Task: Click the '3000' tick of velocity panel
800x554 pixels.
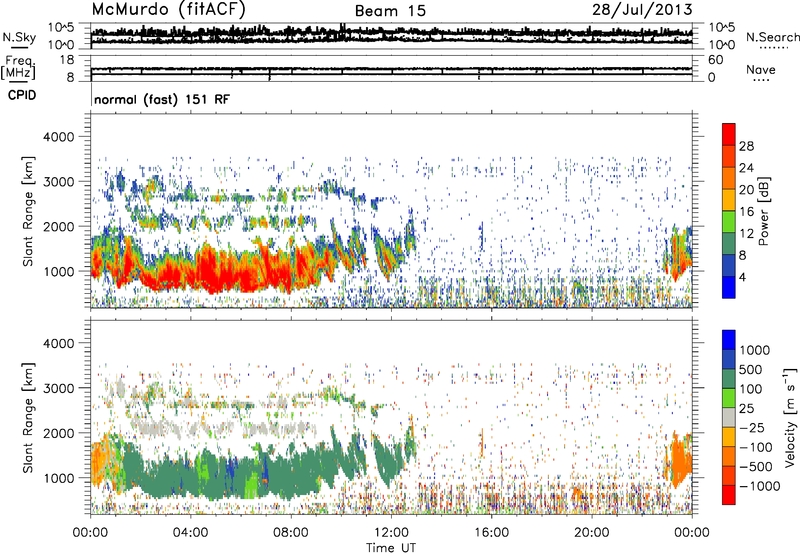Action: click(x=58, y=388)
